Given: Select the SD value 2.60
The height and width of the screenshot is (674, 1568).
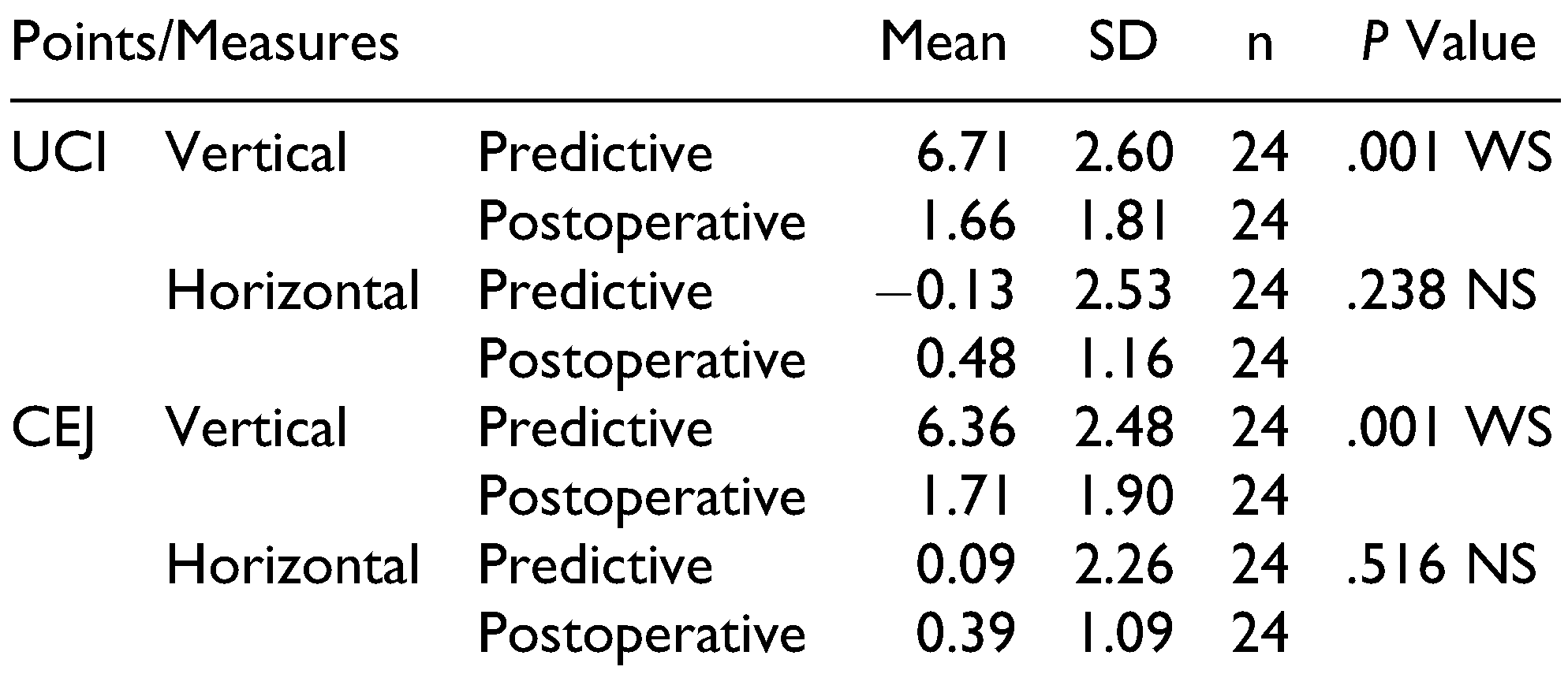Looking at the screenshot, I should [1123, 153].
